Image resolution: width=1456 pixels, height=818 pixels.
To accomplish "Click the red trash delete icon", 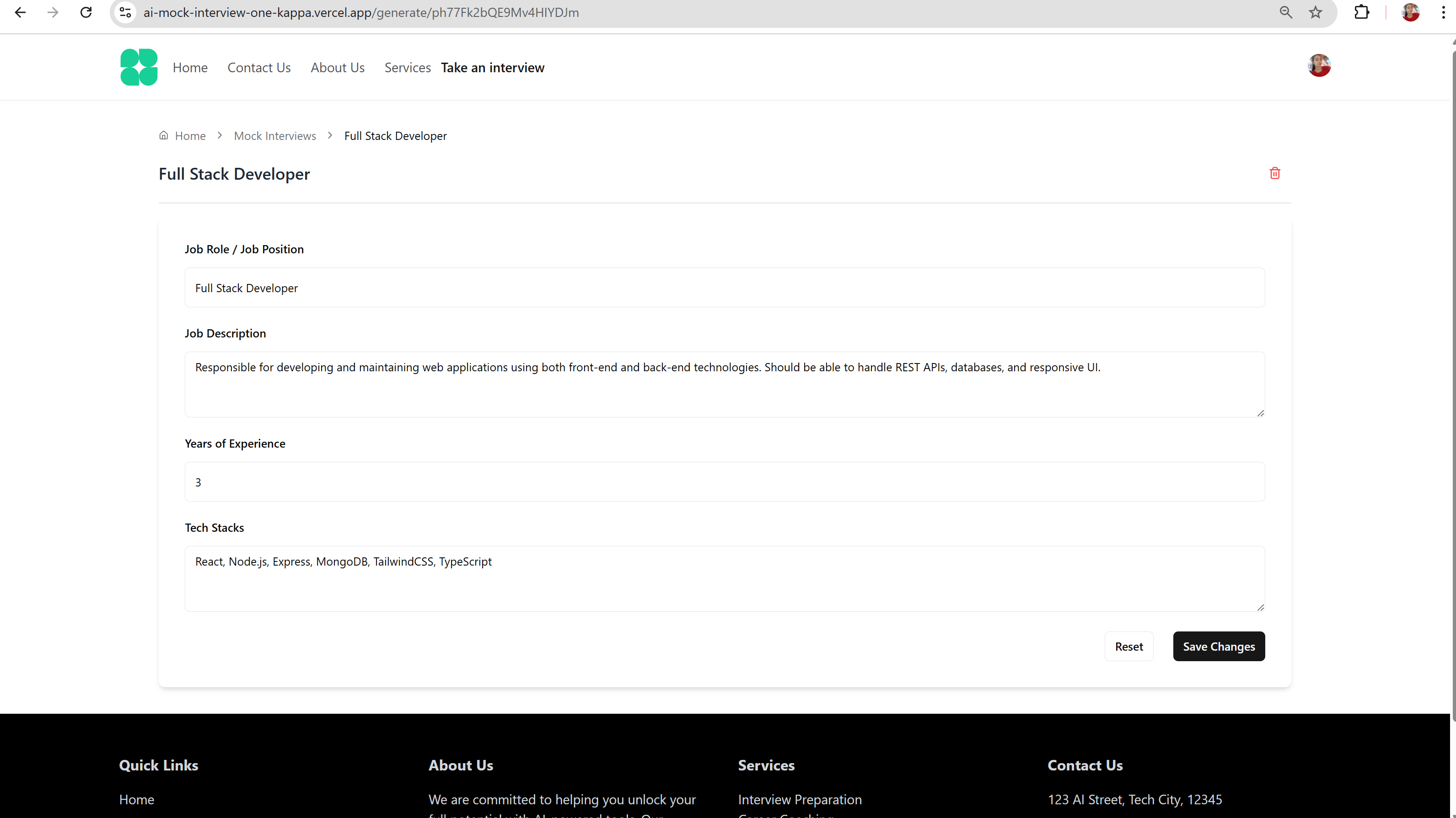I will coord(1274,173).
